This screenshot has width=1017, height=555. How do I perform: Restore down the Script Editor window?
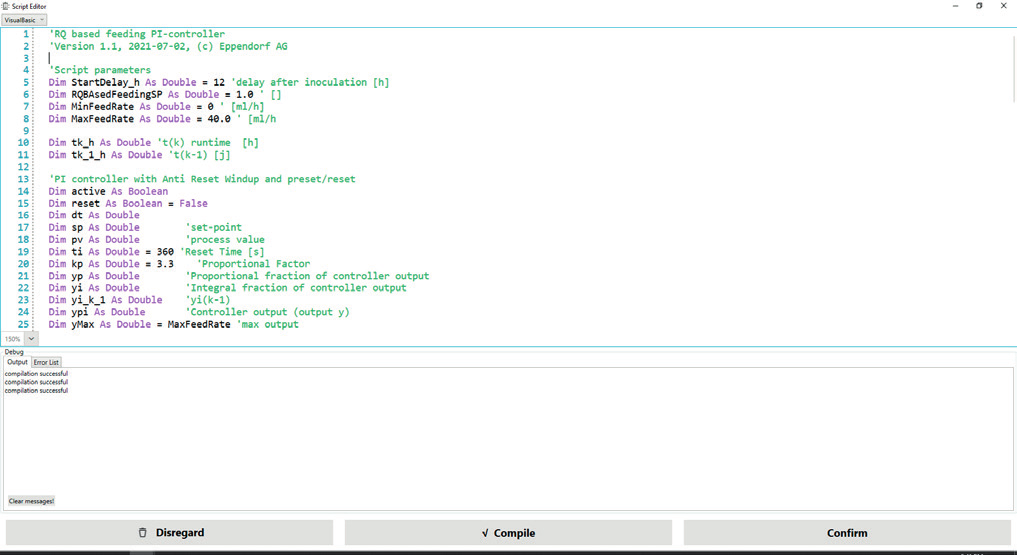pos(979,6)
